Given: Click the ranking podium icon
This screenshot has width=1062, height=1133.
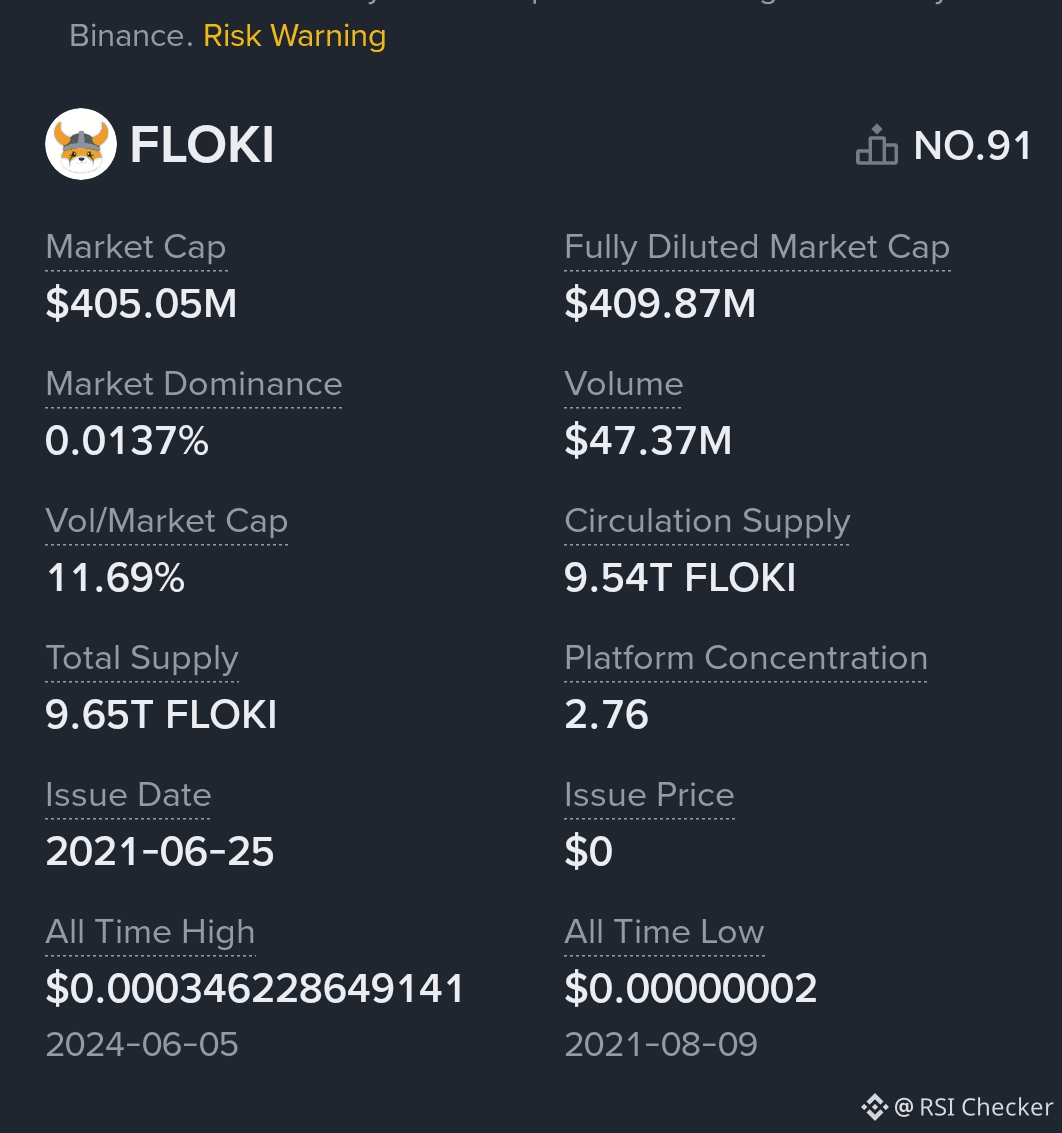Looking at the screenshot, I should [x=876, y=146].
